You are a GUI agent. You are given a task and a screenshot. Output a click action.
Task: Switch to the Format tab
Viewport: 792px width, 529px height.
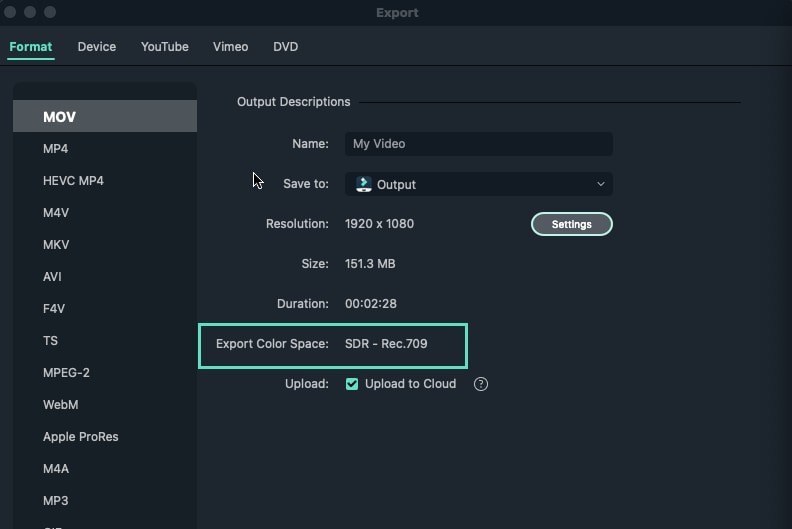coord(31,47)
